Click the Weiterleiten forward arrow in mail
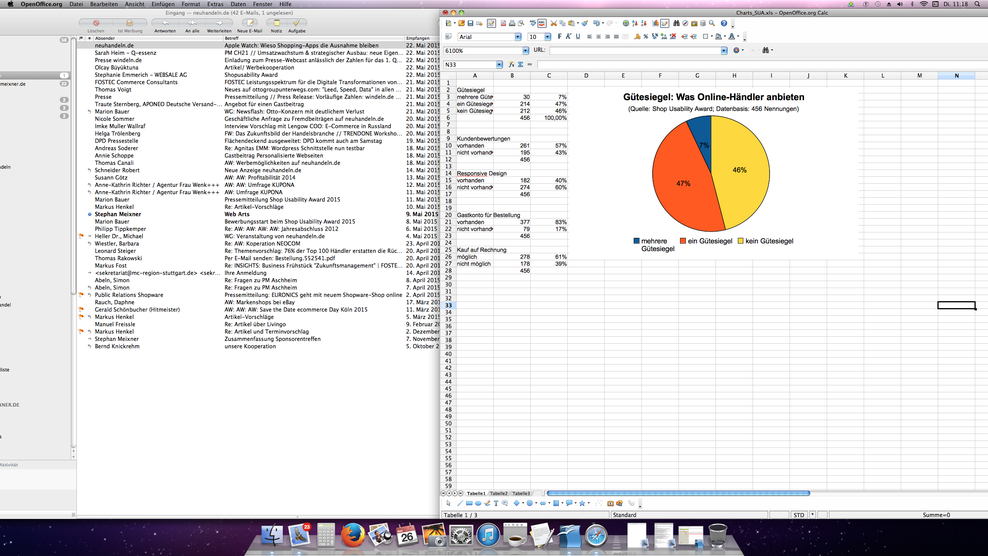 pos(219,23)
